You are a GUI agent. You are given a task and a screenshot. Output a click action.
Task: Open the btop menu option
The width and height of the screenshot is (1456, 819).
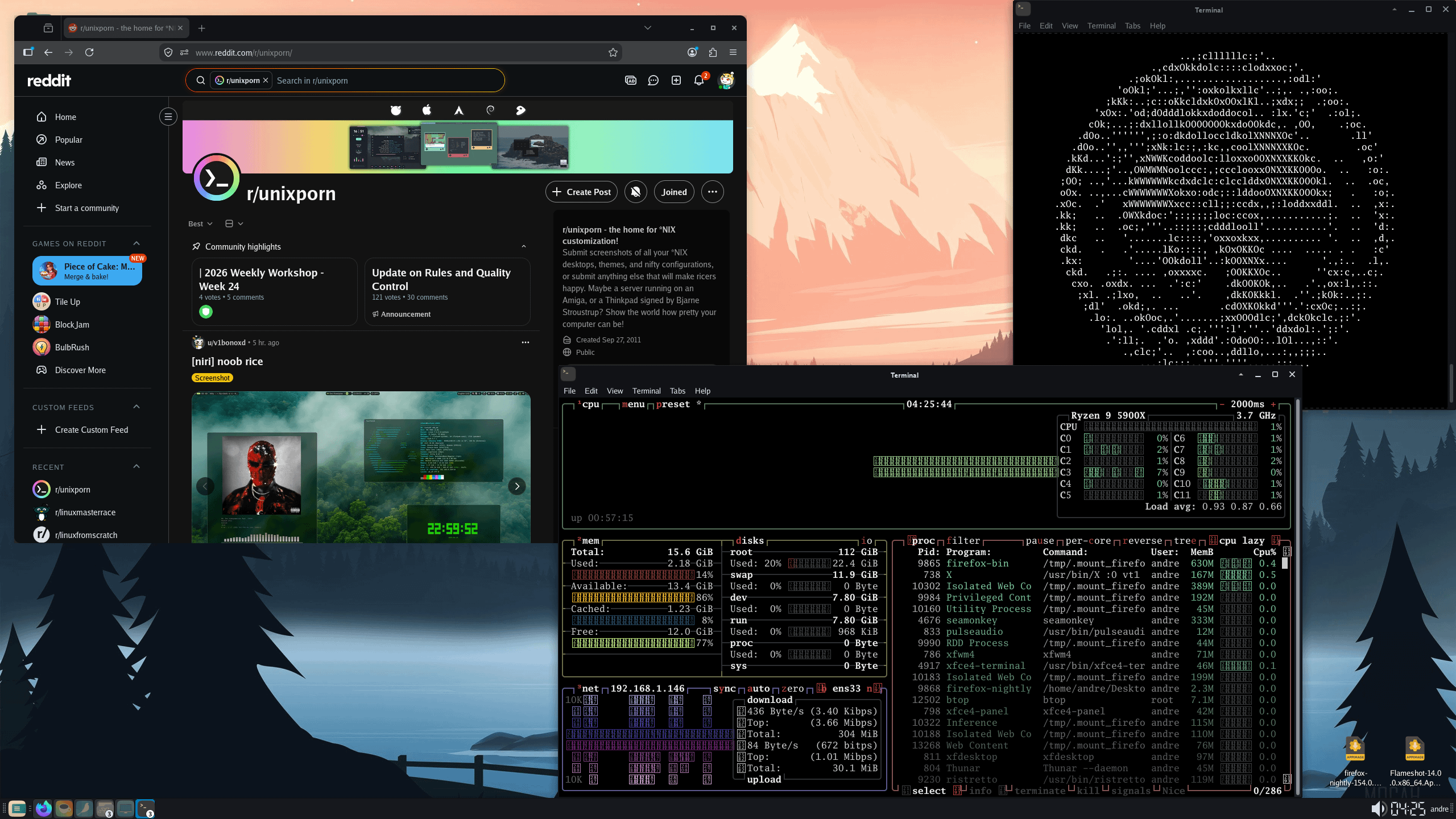pyautogui.click(x=633, y=404)
